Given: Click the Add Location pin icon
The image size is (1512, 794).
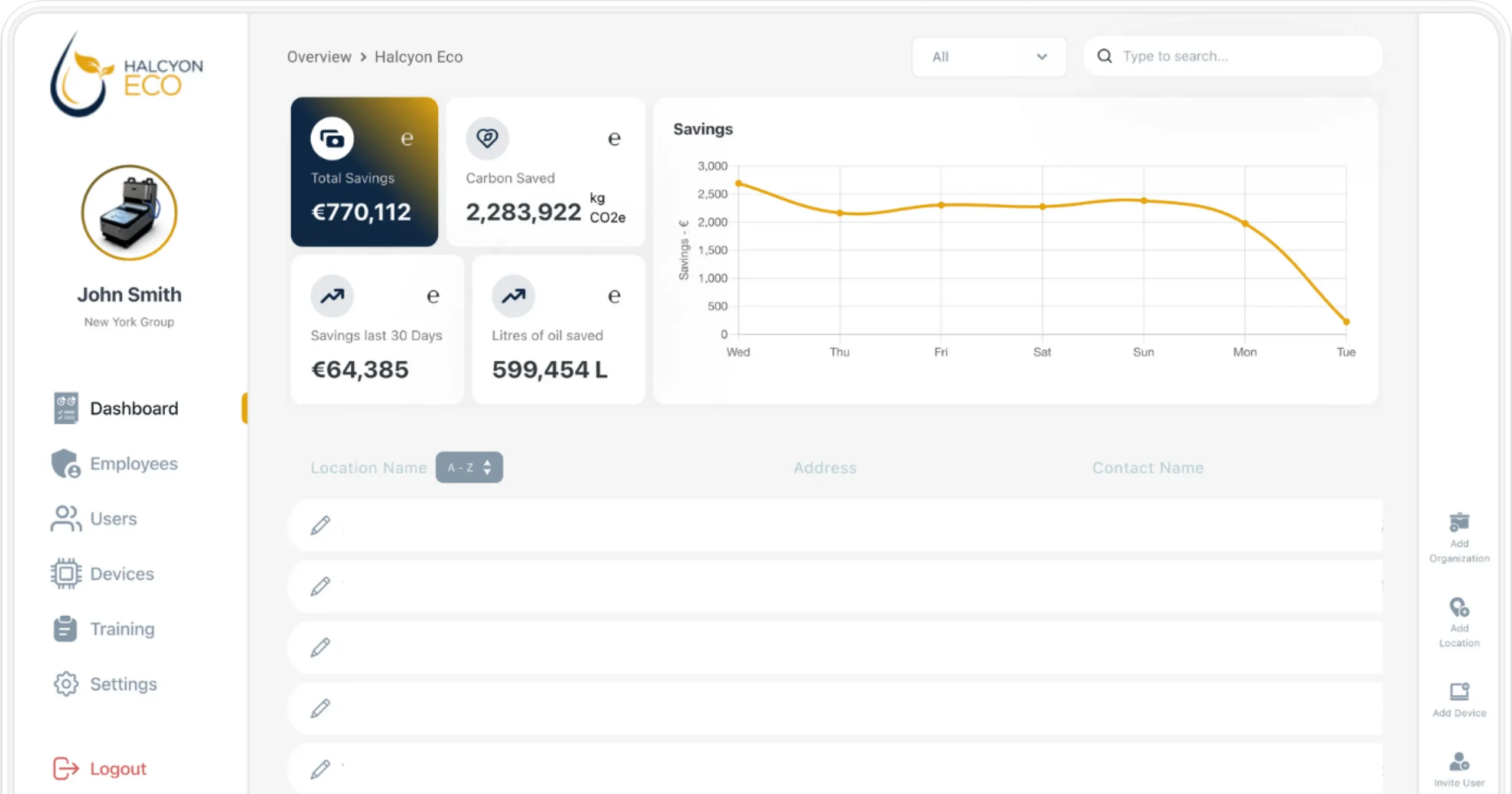Looking at the screenshot, I should coord(1459,607).
